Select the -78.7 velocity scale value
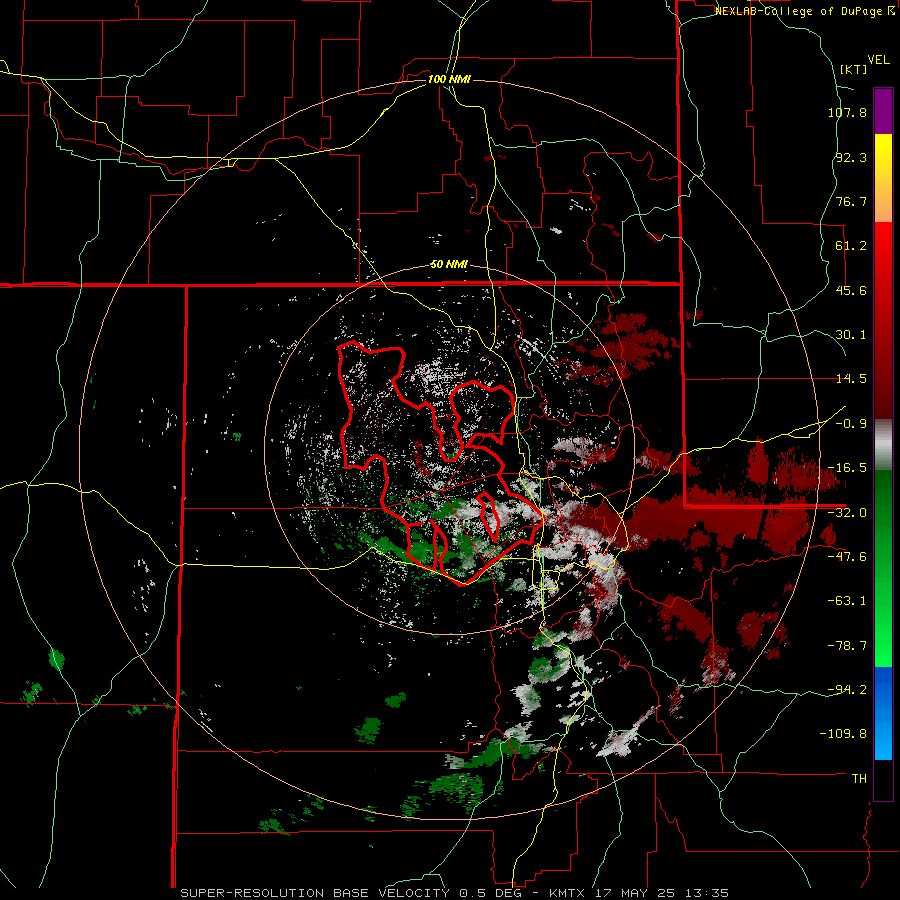The image size is (900, 900). click(x=847, y=646)
